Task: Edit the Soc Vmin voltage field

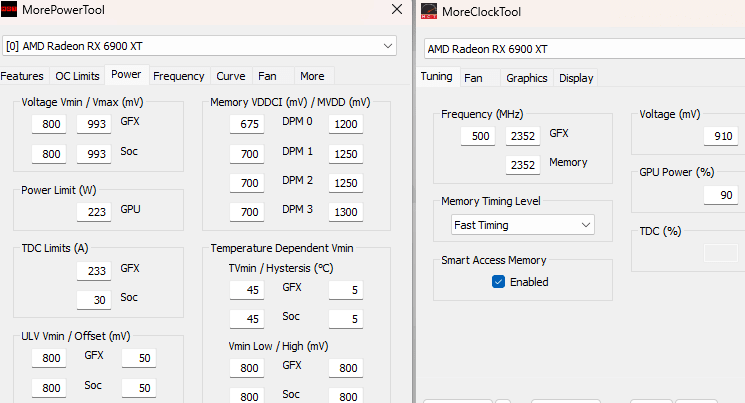Action: point(49,154)
